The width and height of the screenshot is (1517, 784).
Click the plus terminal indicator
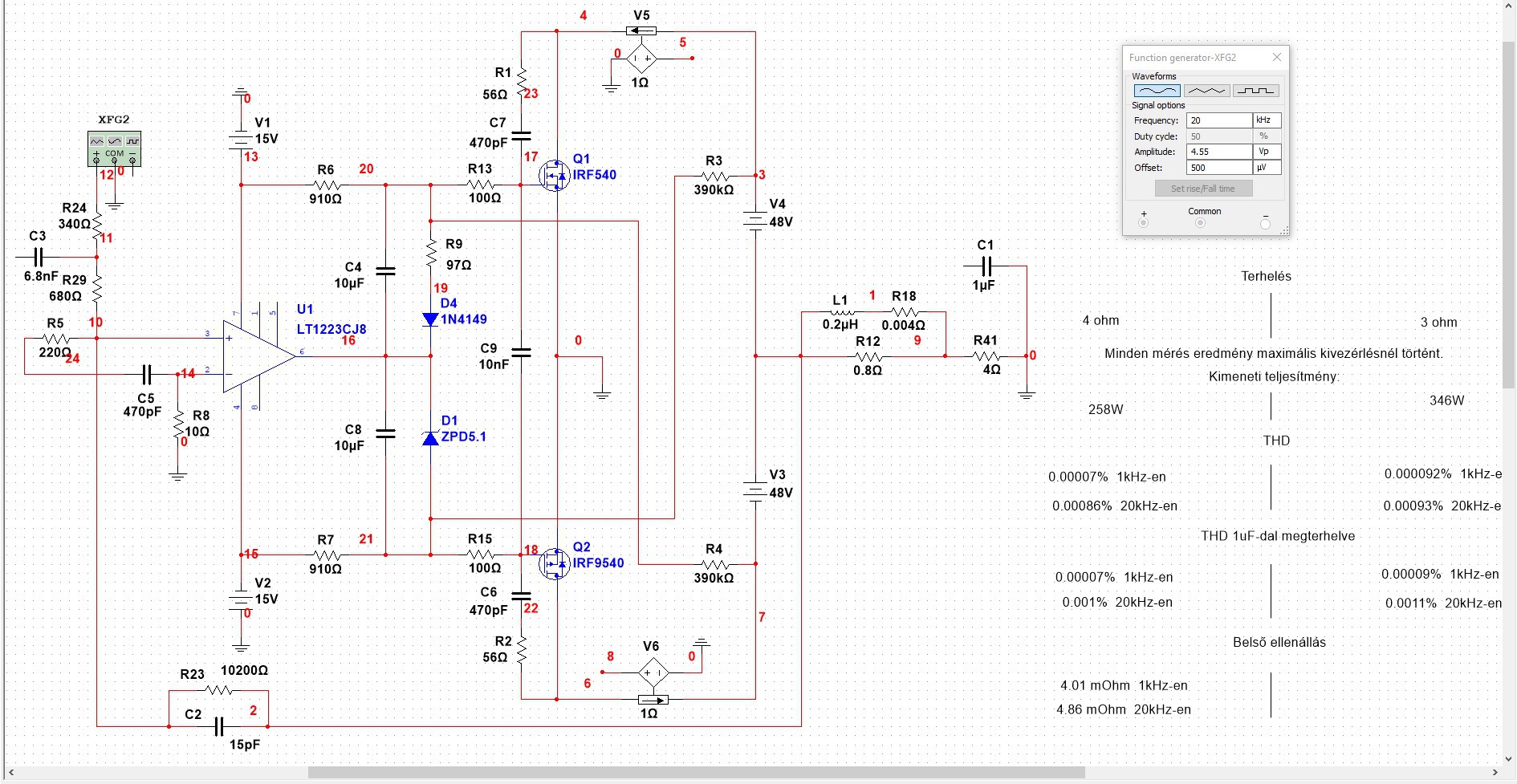tap(1143, 223)
